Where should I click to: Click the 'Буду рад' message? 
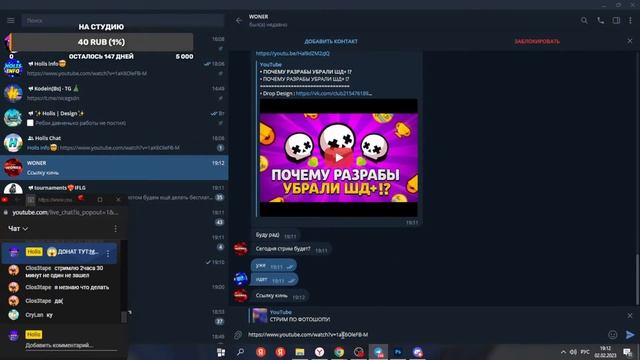point(276,235)
